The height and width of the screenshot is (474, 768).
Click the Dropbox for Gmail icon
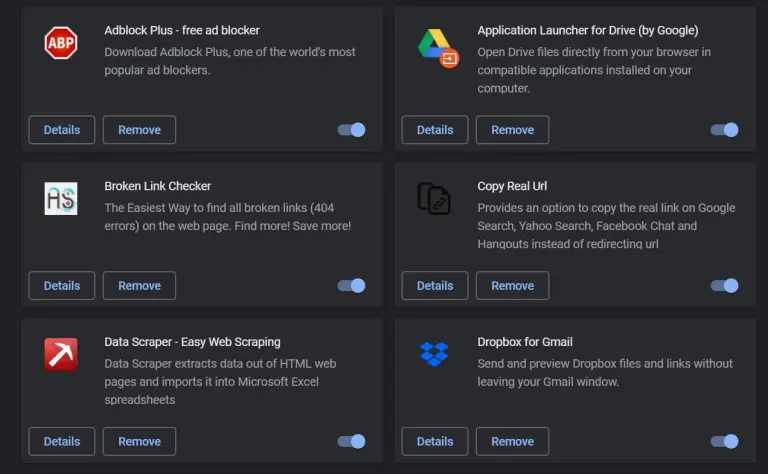point(434,354)
